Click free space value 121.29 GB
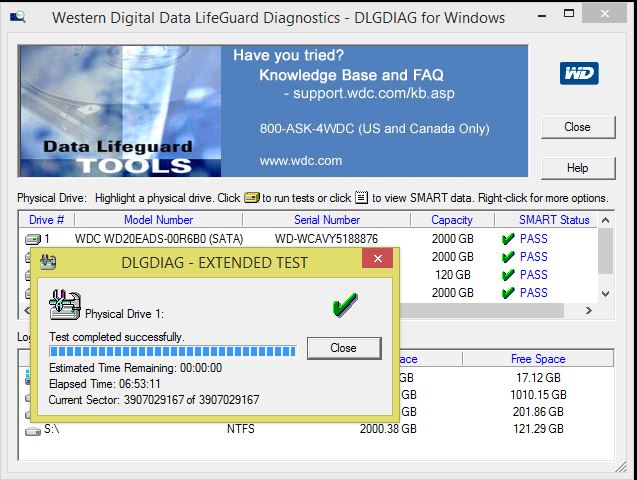 [x=538, y=429]
